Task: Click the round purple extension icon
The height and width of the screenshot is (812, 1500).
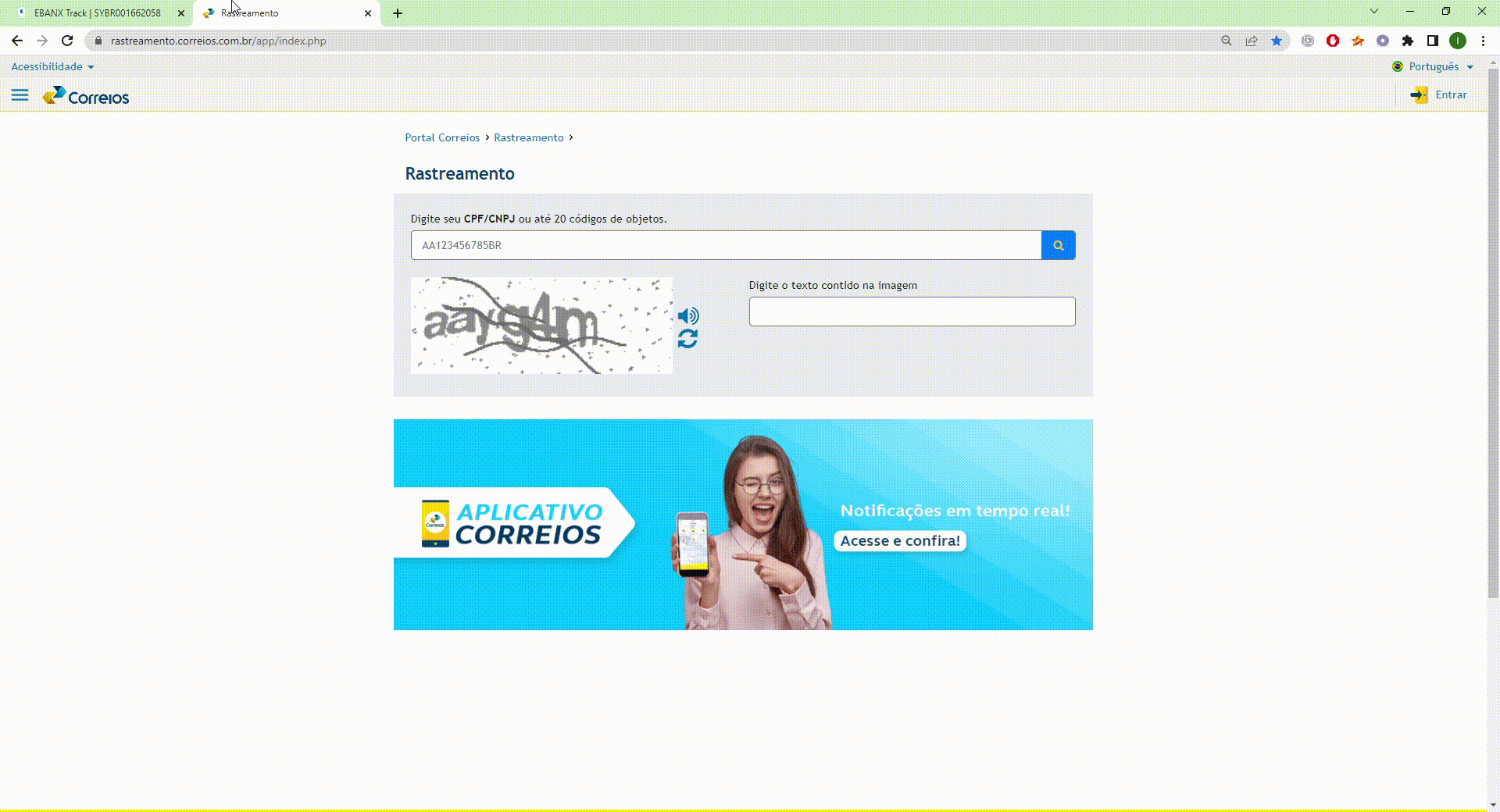Action: [1383, 41]
